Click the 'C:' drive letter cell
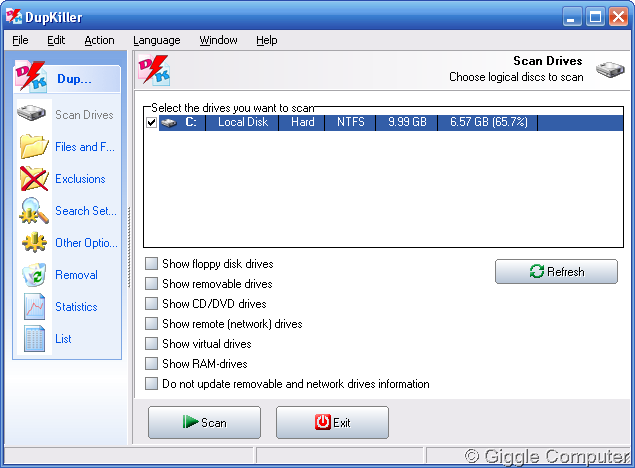The width and height of the screenshot is (635, 468). click(191, 122)
